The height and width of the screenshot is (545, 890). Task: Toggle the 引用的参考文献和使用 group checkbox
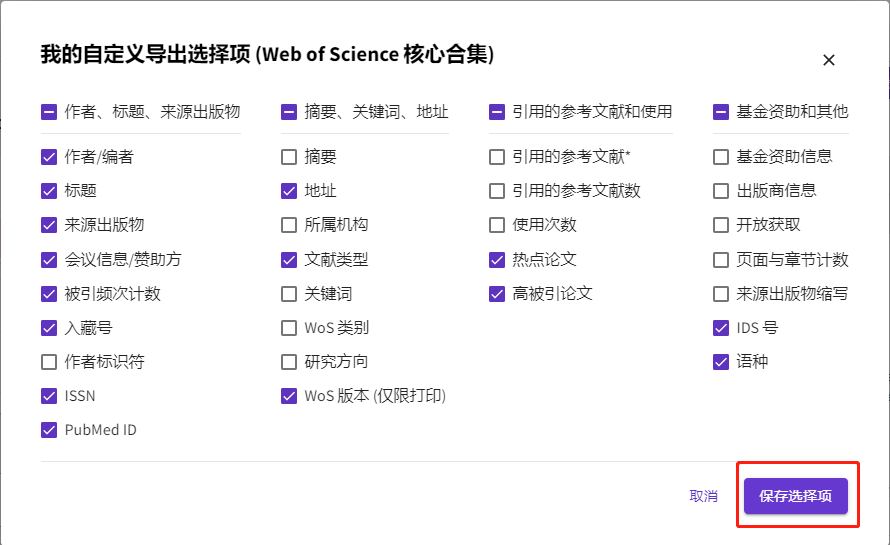(497, 112)
